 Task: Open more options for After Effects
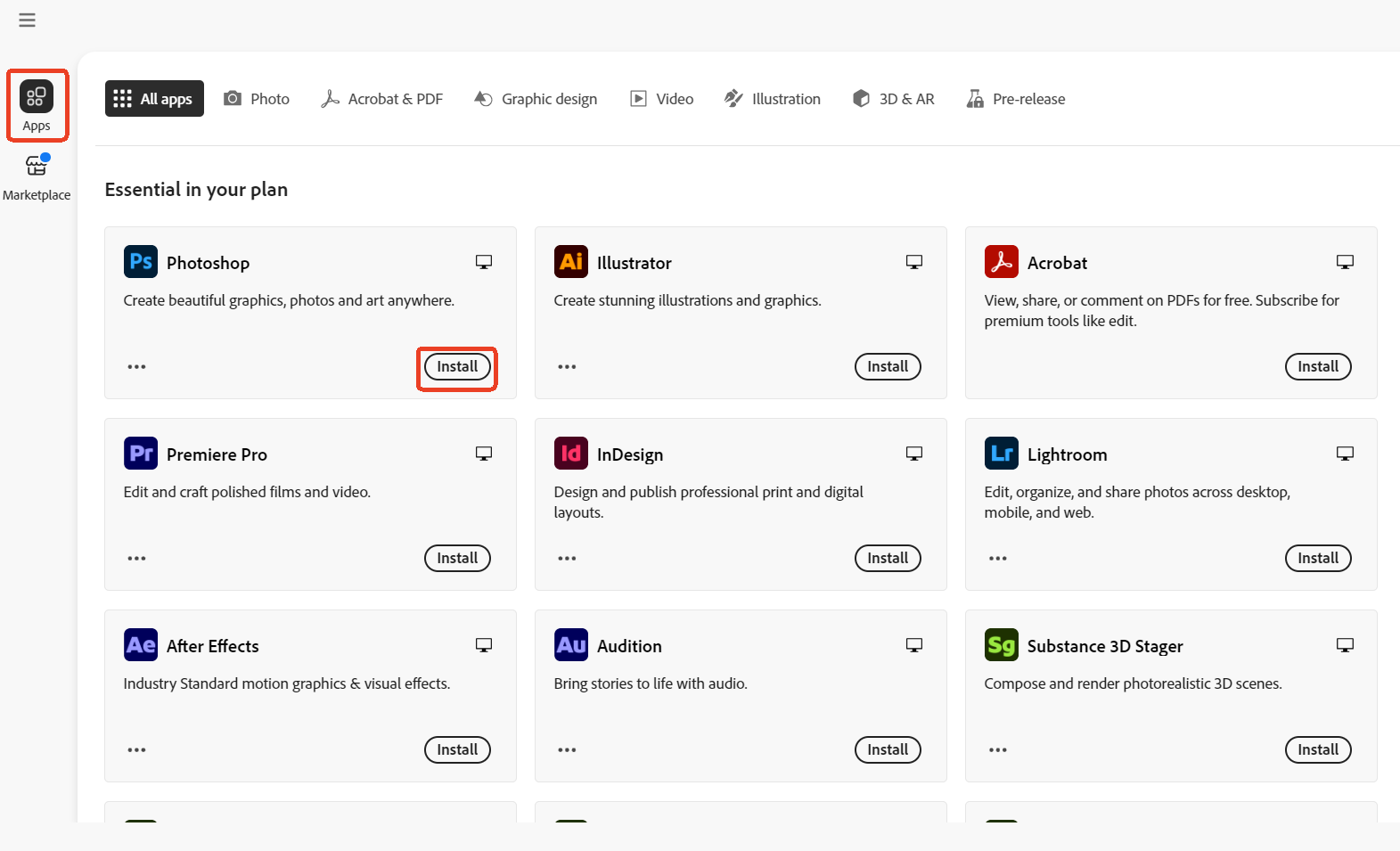pyautogui.click(x=136, y=750)
